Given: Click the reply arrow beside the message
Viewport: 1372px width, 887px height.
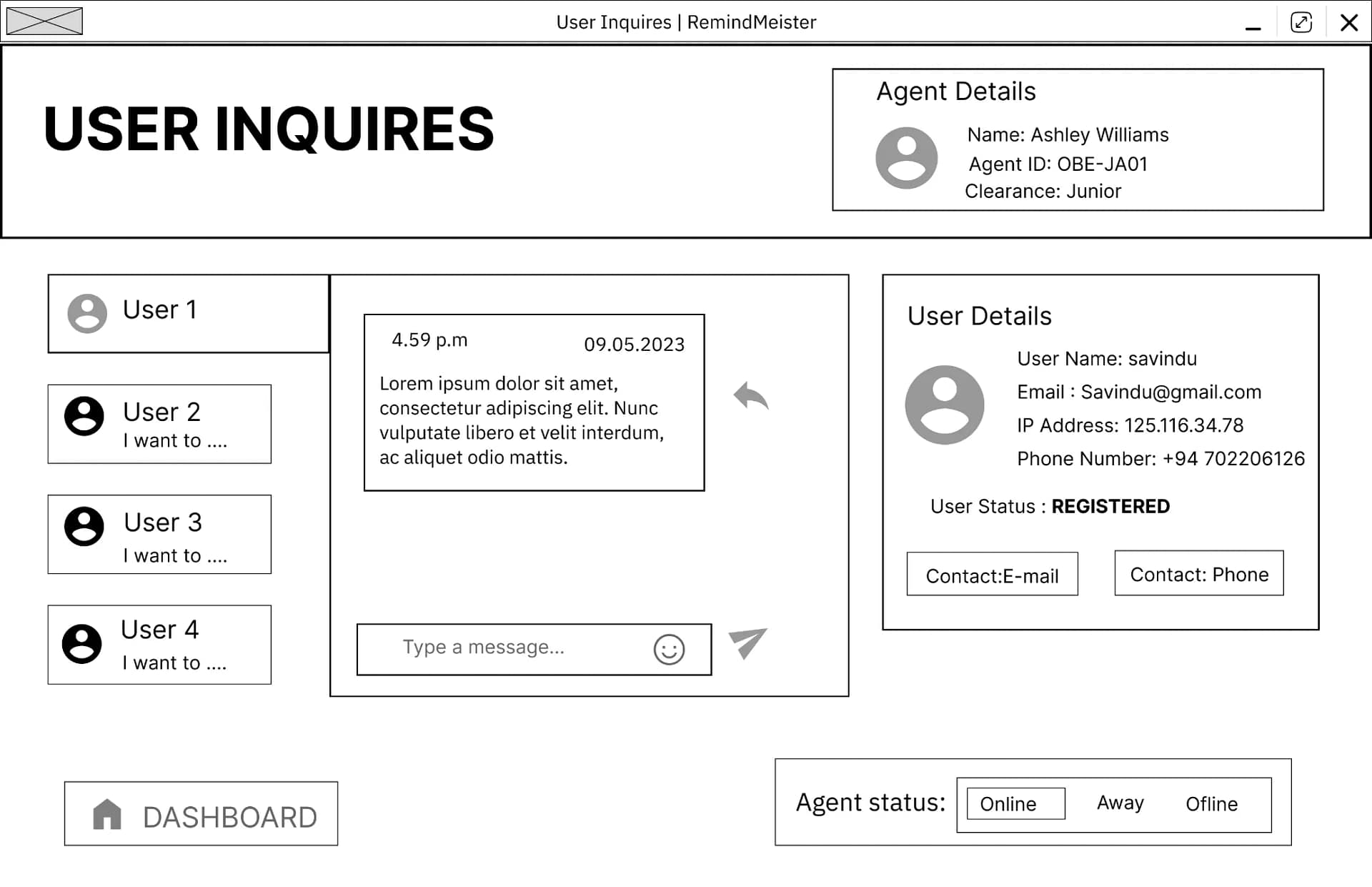Looking at the screenshot, I should tap(750, 396).
